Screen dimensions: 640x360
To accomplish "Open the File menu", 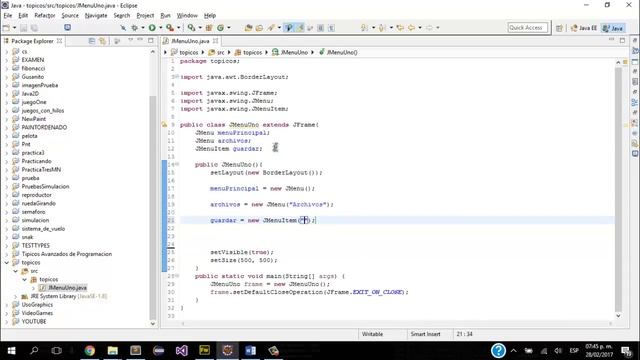I will point(8,16).
